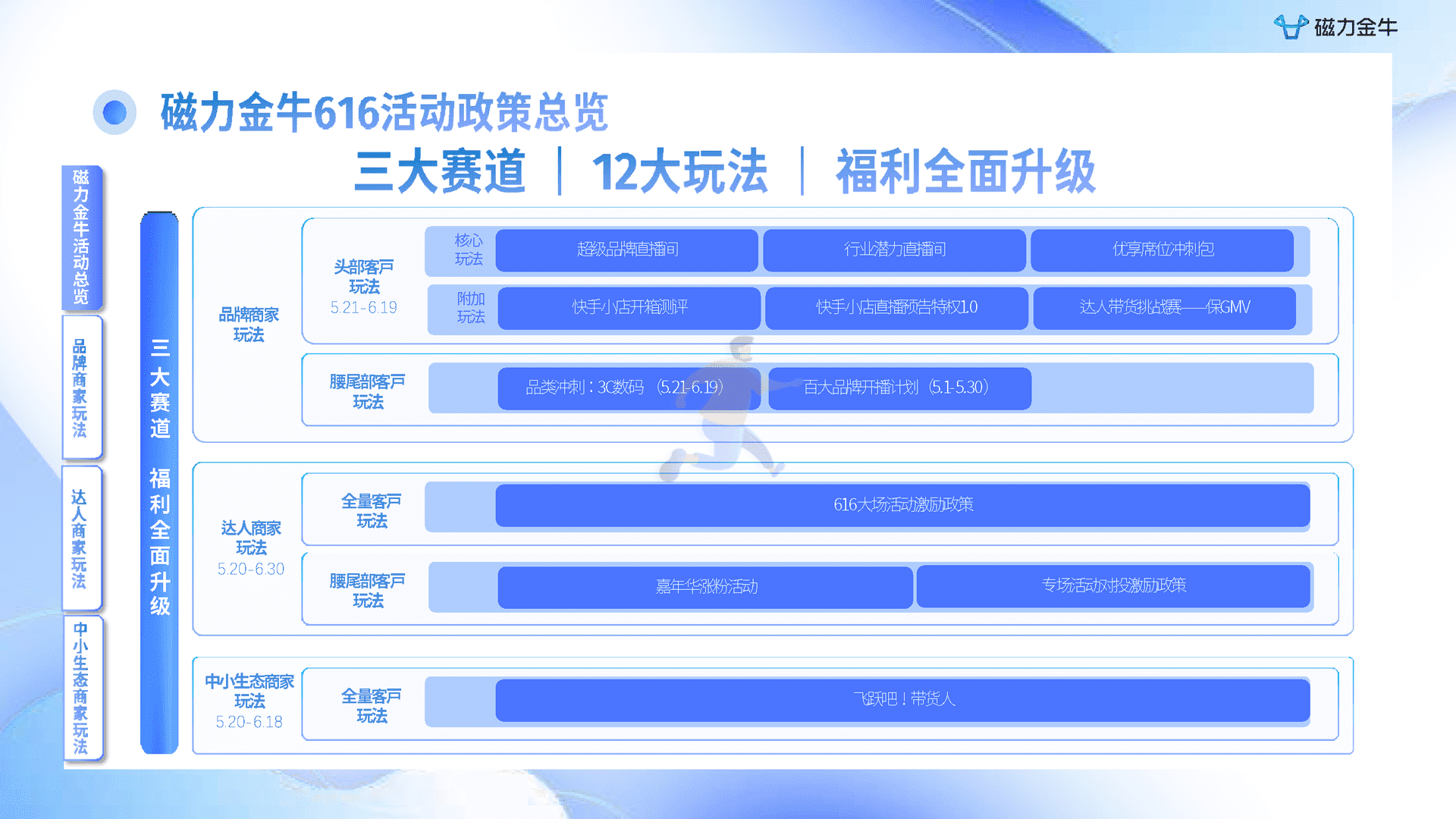
Task: Click the 附加玩法 label
Action: (471, 307)
